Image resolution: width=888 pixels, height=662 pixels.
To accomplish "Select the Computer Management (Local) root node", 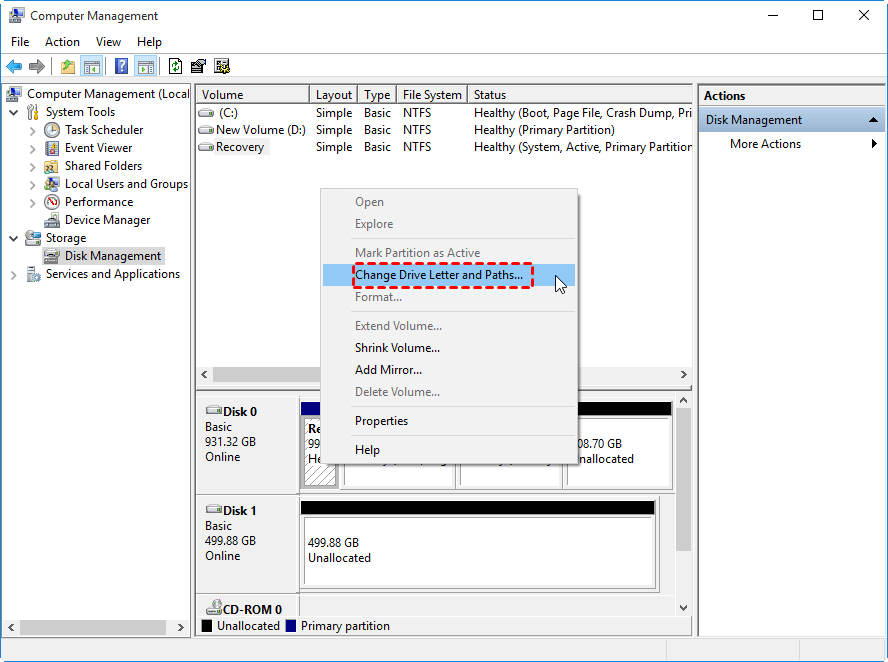I will coord(108,94).
